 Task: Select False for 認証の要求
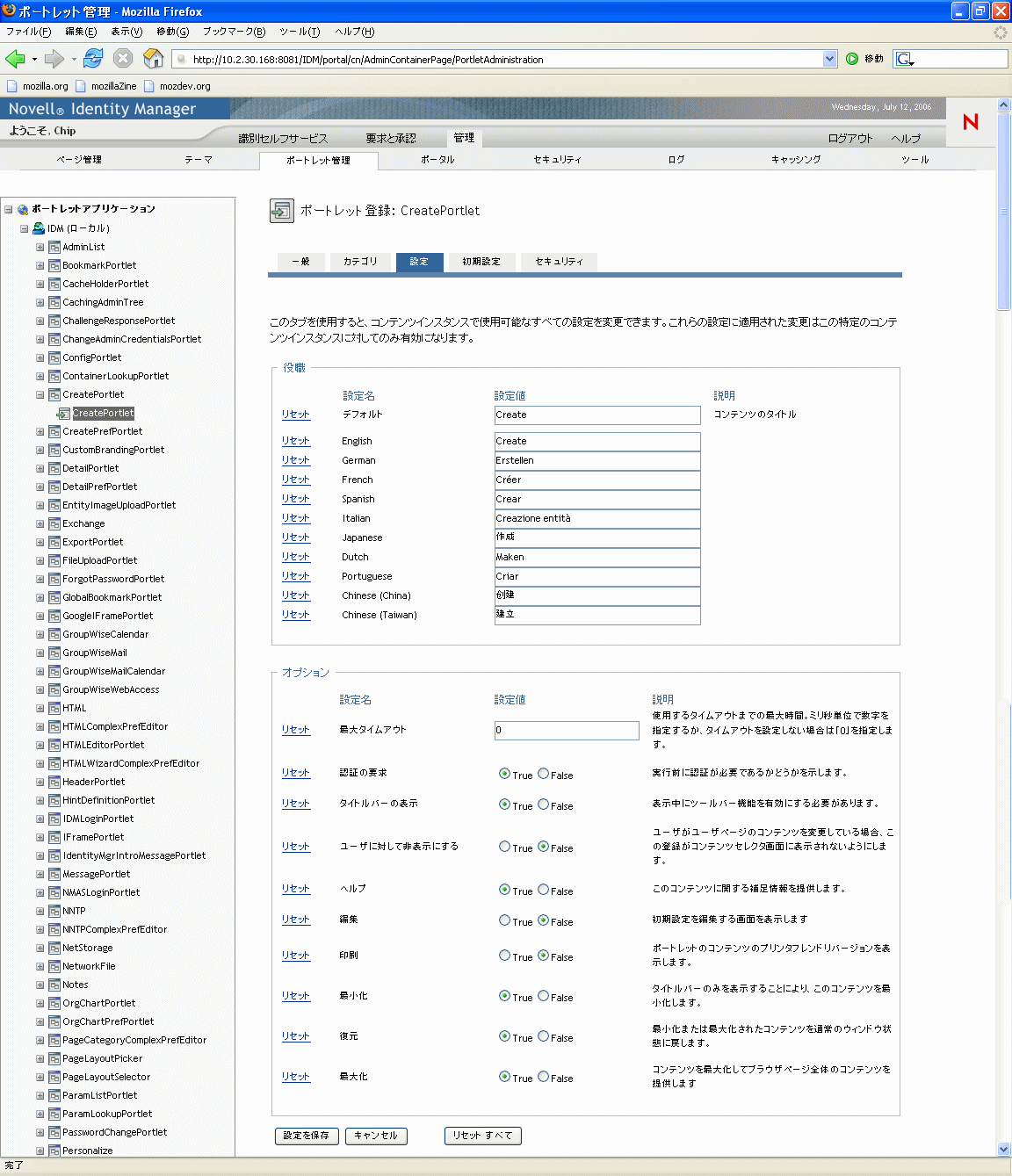click(x=543, y=774)
